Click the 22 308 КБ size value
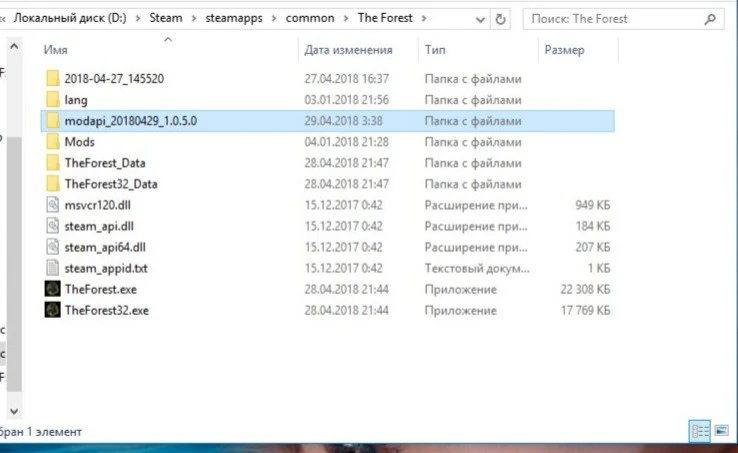The width and height of the screenshot is (738, 453). click(x=585, y=289)
